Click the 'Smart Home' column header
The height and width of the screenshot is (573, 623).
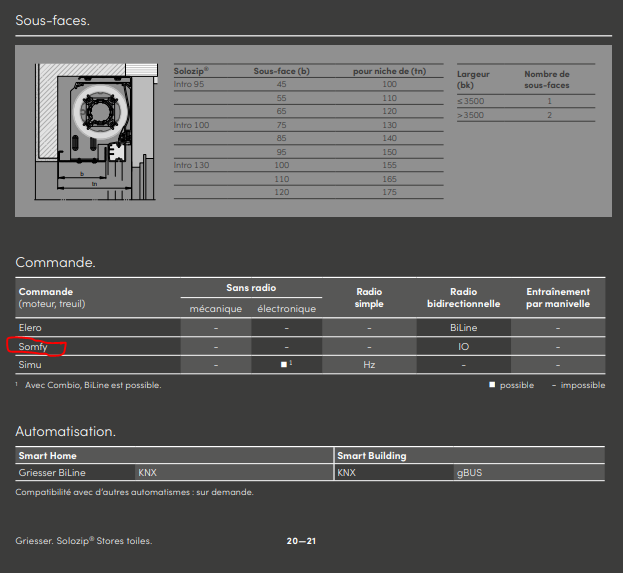pyautogui.click(x=47, y=456)
